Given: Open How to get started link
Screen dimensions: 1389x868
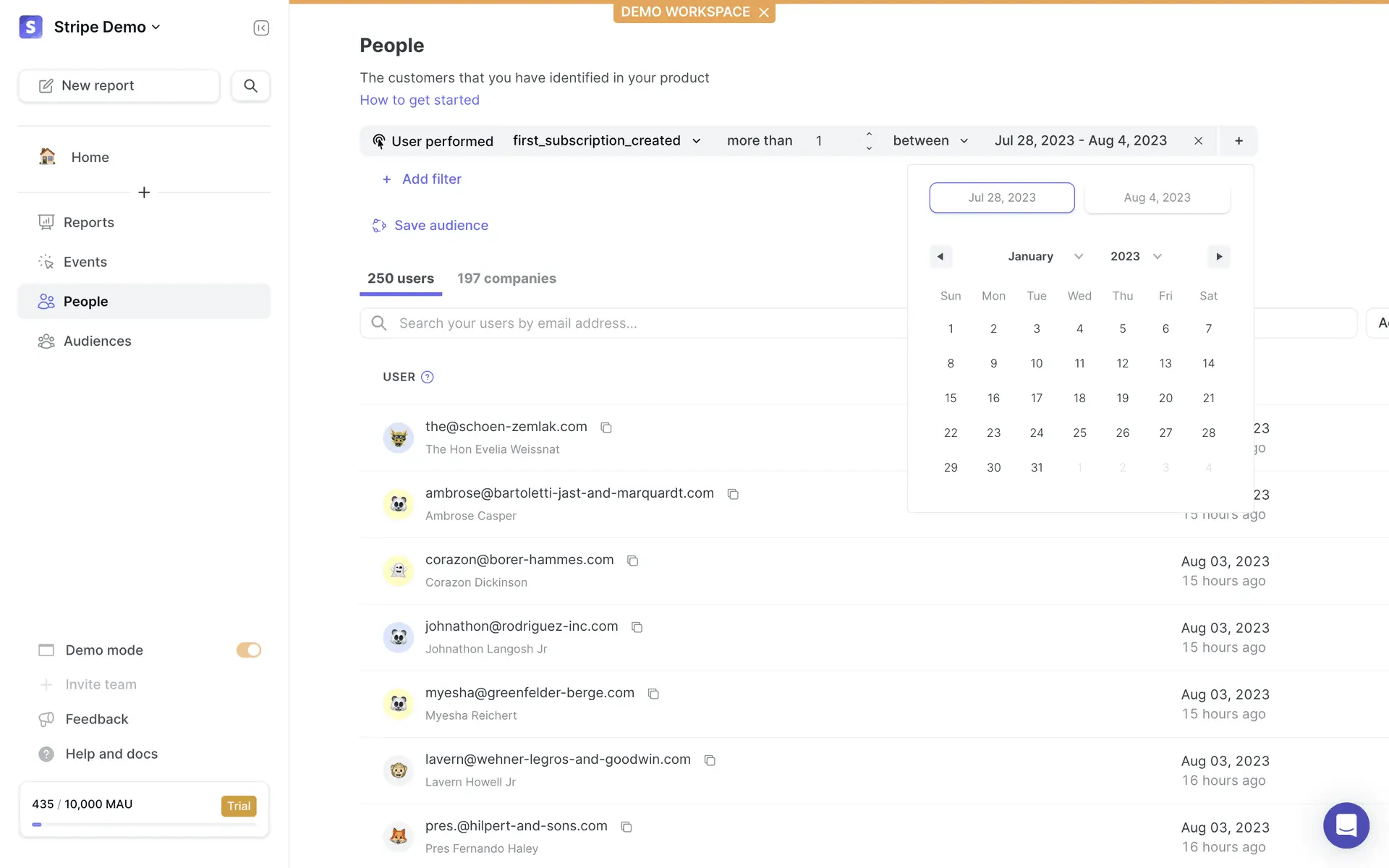Looking at the screenshot, I should [420, 100].
